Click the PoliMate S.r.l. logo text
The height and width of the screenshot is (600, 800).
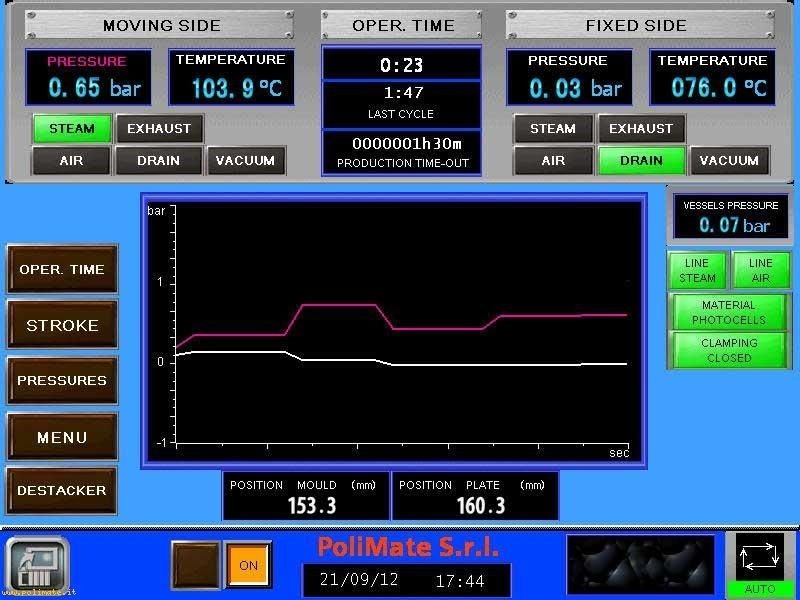pyautogui.click(x=408, y=546)
